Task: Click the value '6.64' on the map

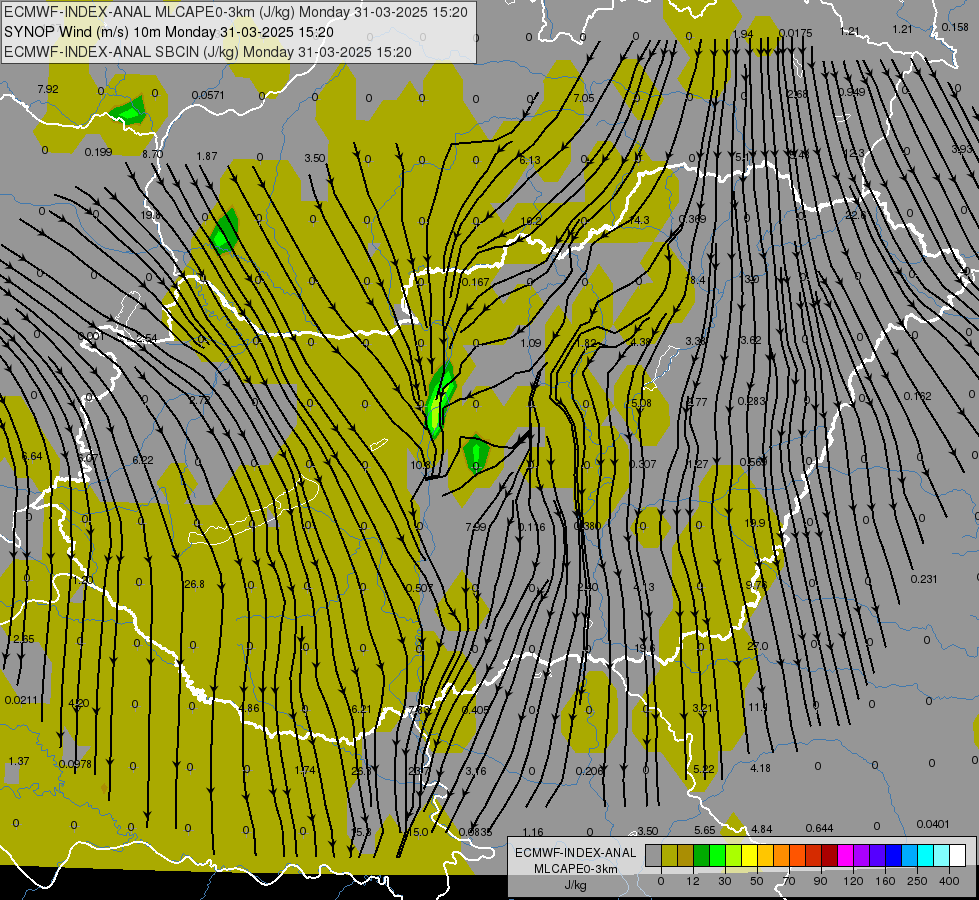Action: pyautogui.click(x=32, y=457)
